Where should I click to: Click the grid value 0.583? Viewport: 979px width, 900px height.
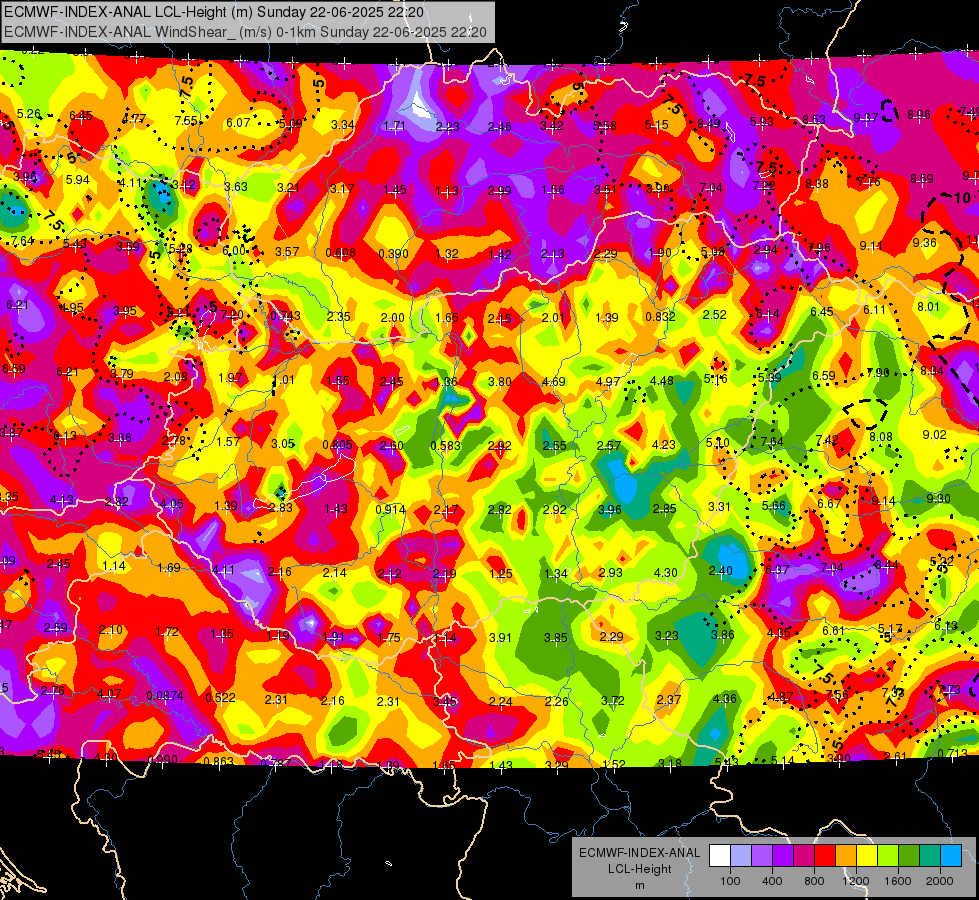[x=446, y=445]
